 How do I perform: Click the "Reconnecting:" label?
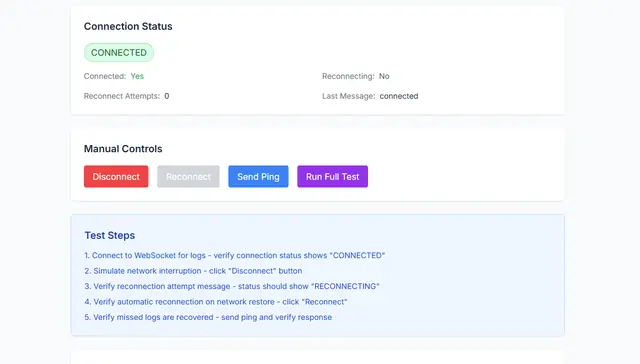click(348, 76)
